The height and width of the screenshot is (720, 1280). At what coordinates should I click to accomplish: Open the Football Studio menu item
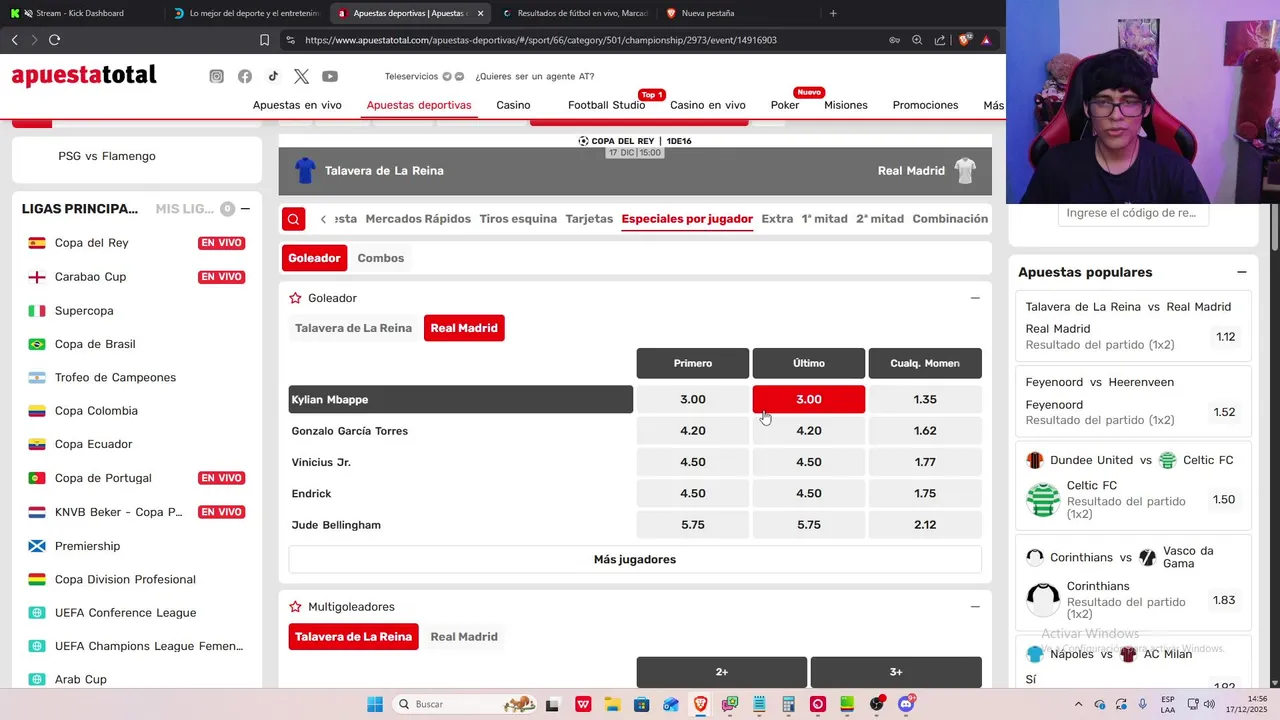point(606,105)
